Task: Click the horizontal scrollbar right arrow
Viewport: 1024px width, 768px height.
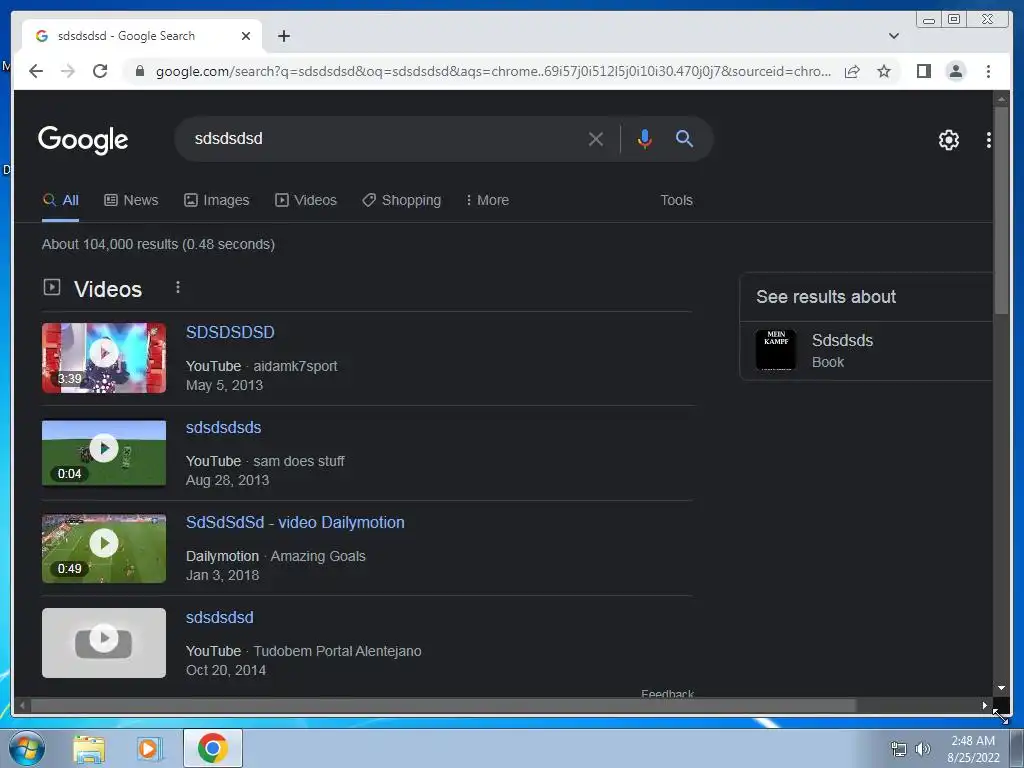Action: [985, 705]
